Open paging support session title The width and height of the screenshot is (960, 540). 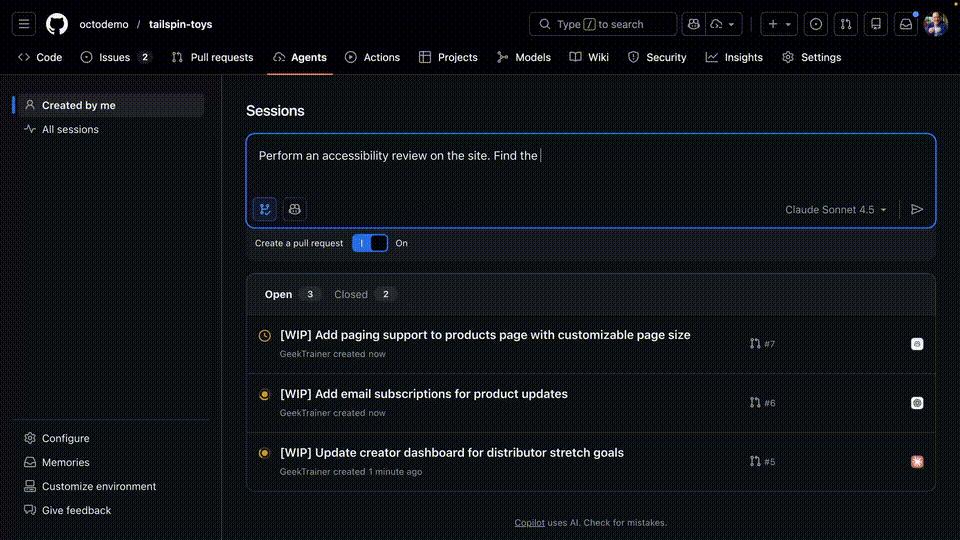pos(485,335)
